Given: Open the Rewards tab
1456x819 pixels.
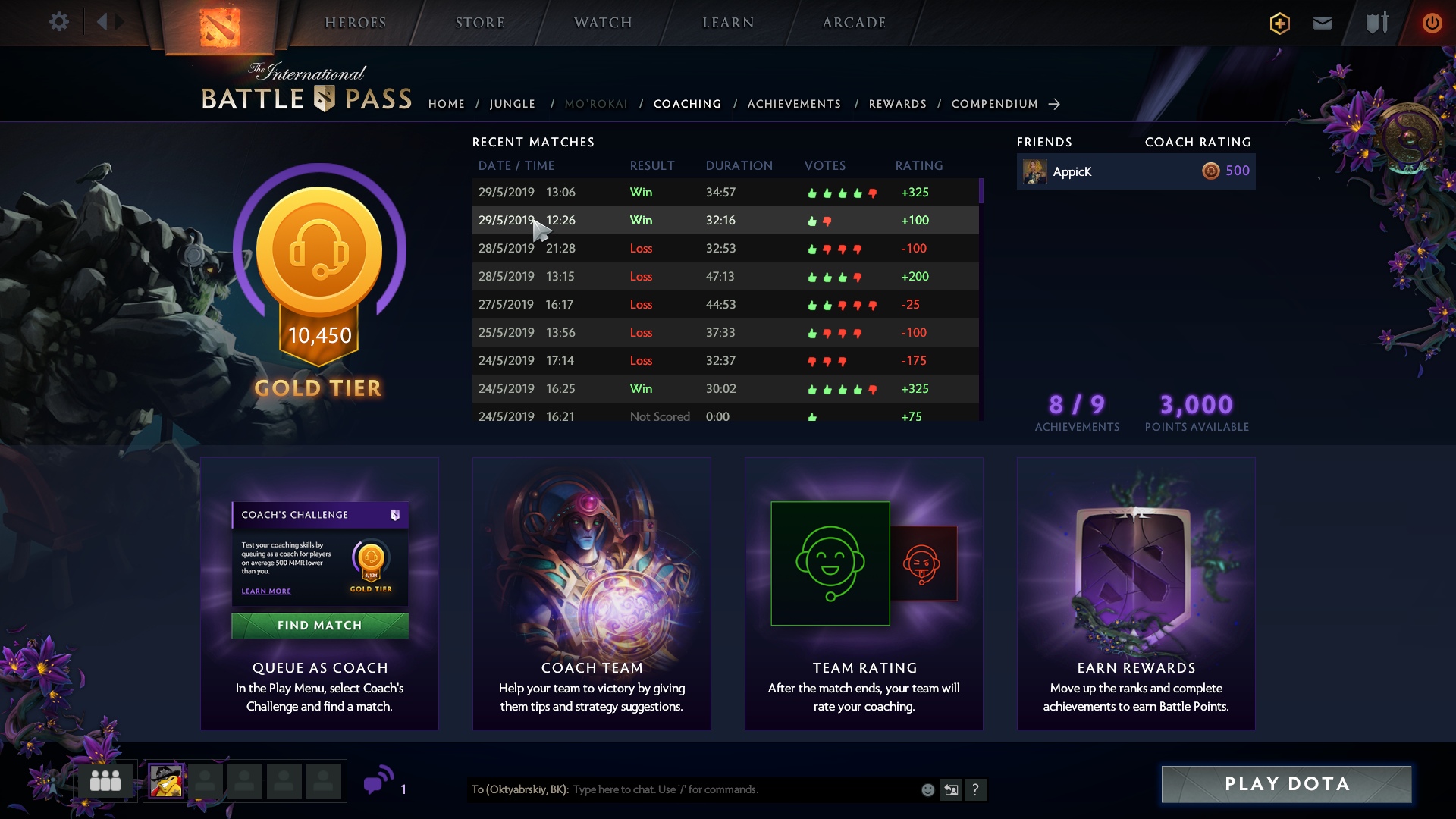Looking at the screenshot, I should coord(897,104).
